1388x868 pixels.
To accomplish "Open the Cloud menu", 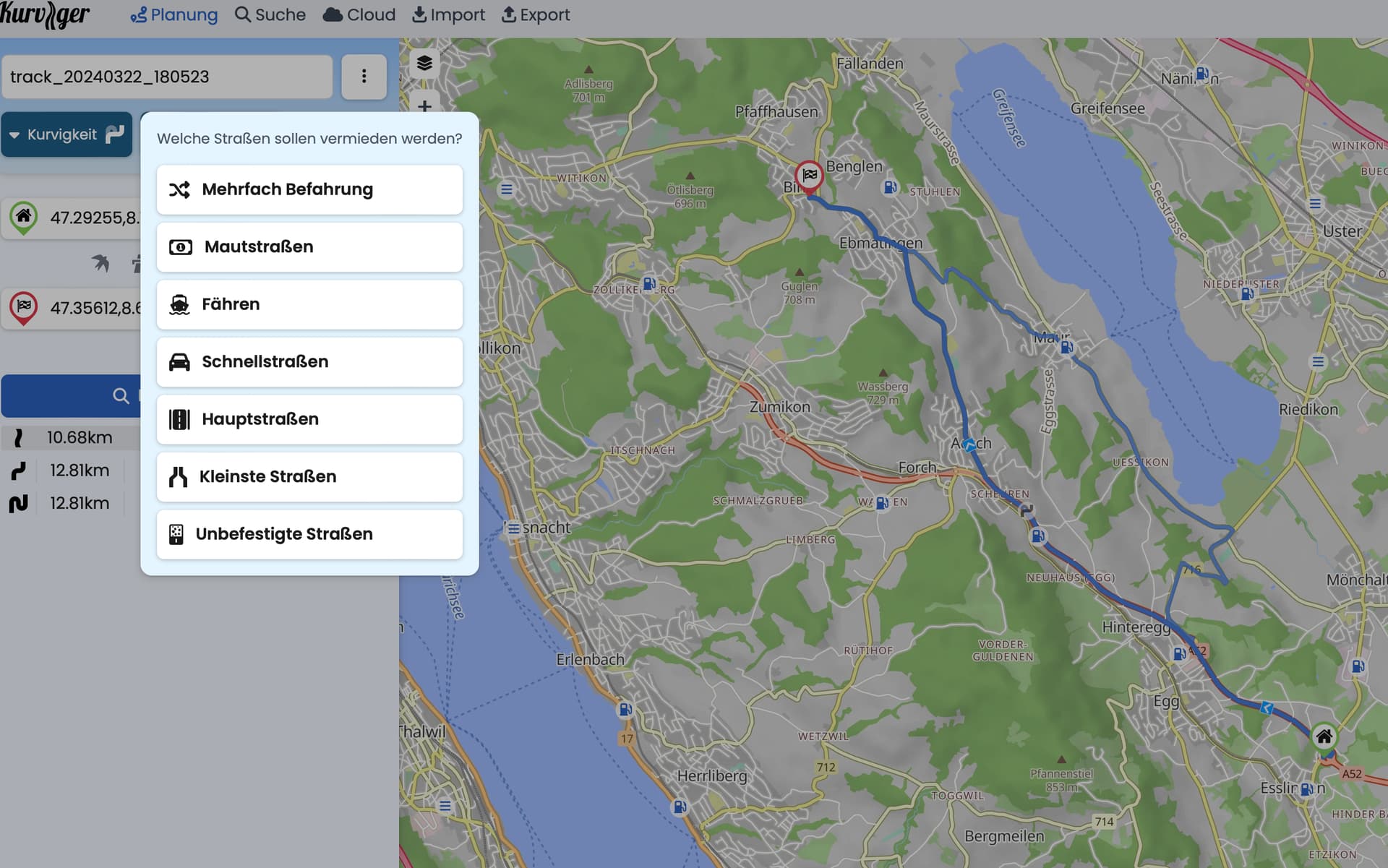I will tap(359, 14).
